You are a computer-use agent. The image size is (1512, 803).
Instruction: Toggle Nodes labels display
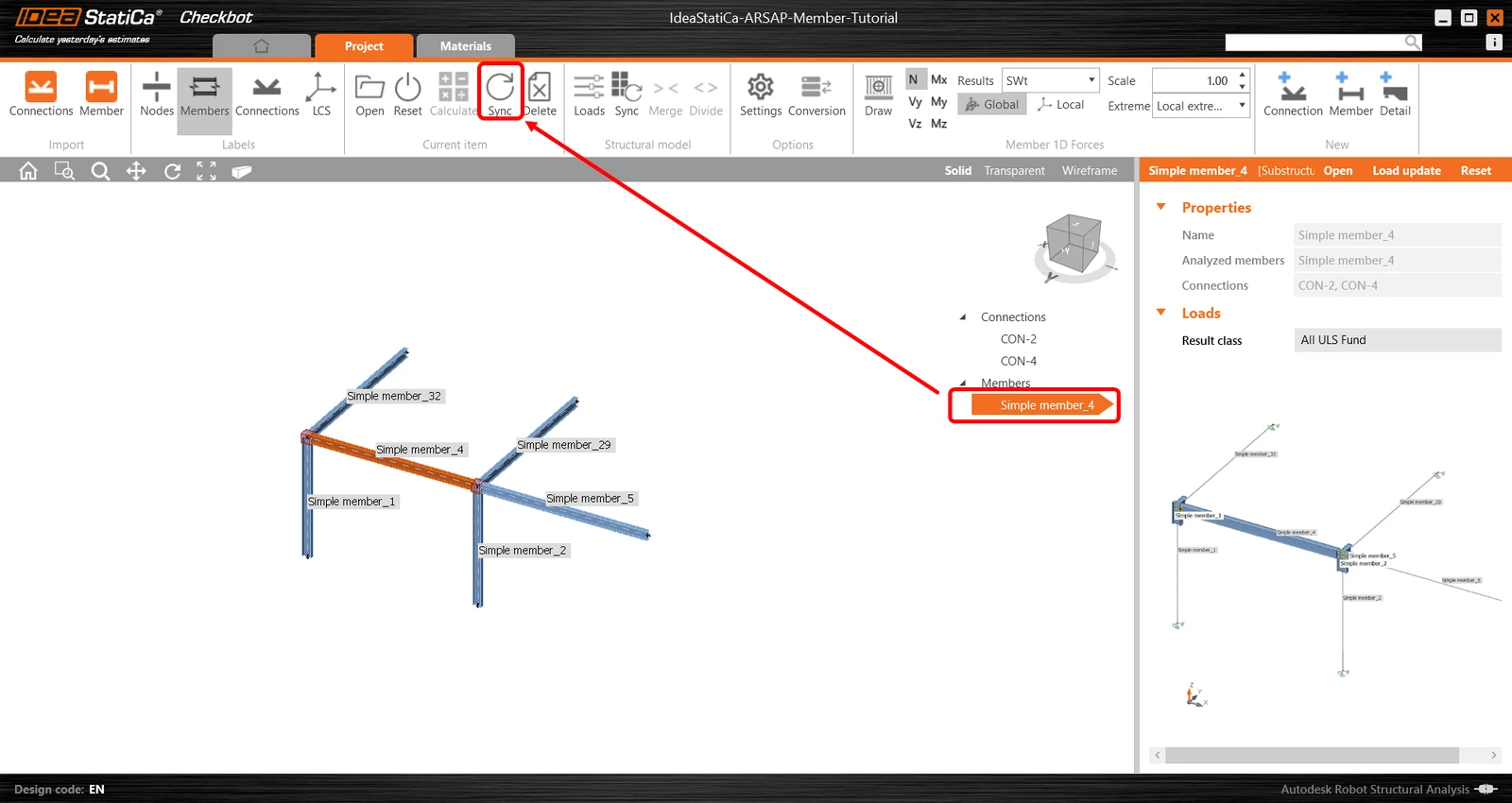tap(157, 94)
